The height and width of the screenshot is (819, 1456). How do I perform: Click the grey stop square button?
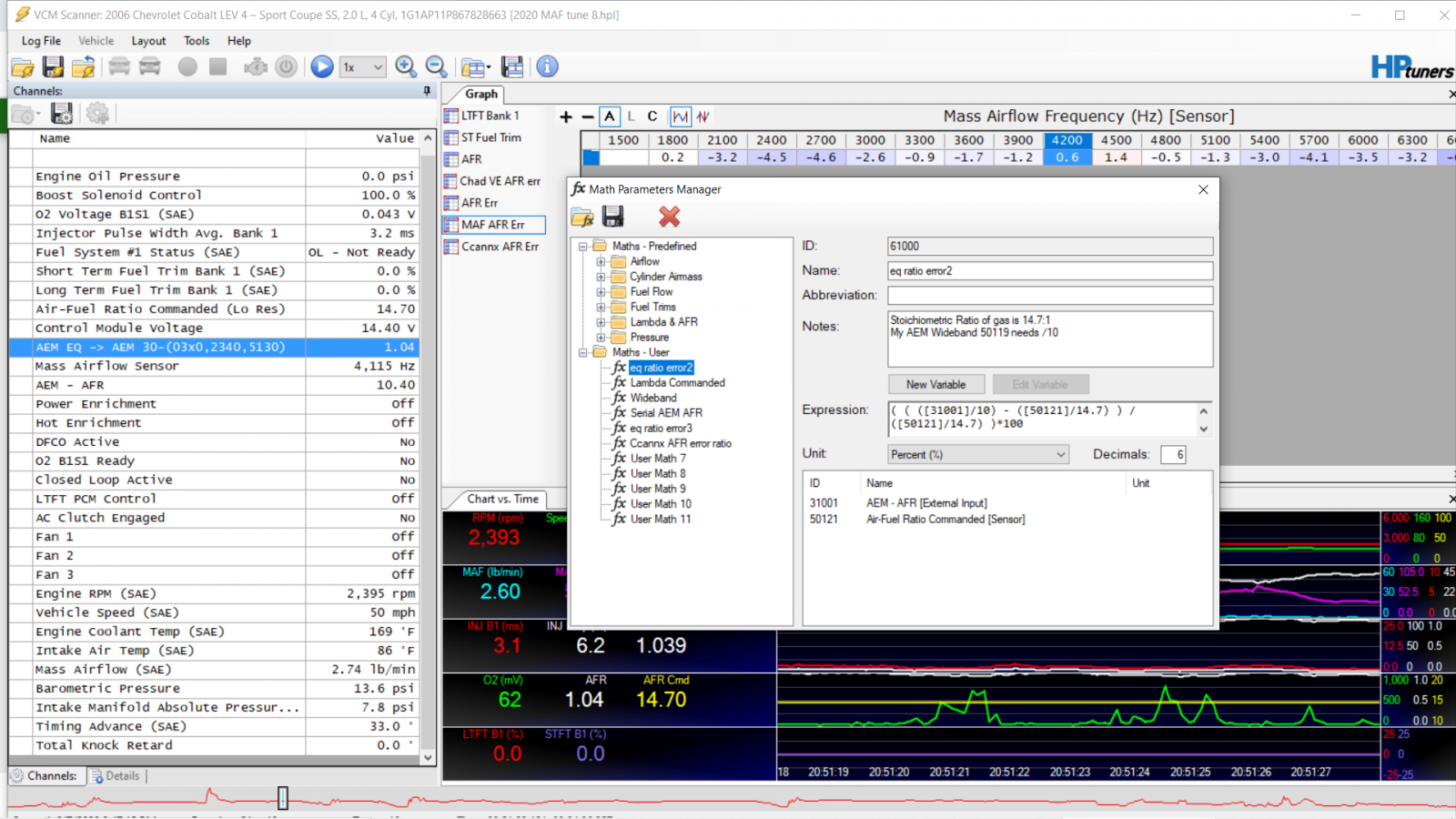217,66
